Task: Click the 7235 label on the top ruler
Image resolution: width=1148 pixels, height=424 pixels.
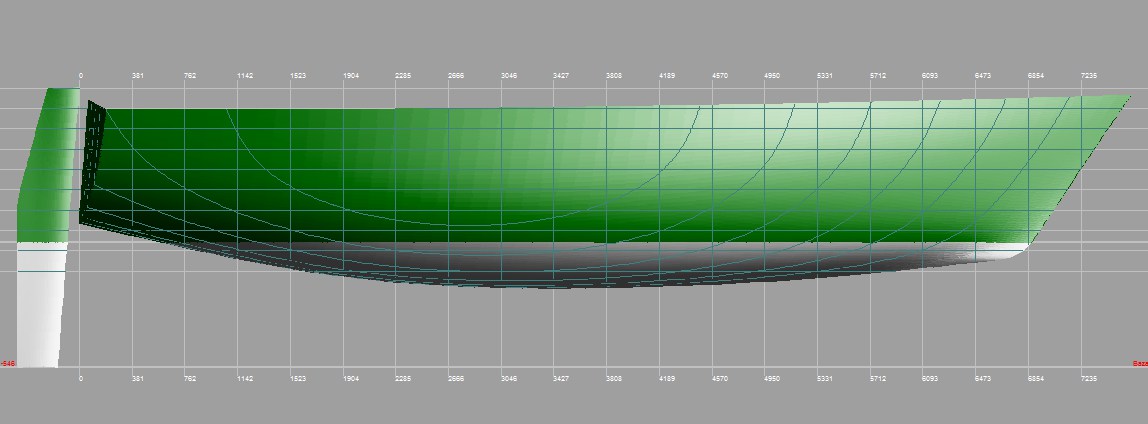Action: coord(1089,75)
